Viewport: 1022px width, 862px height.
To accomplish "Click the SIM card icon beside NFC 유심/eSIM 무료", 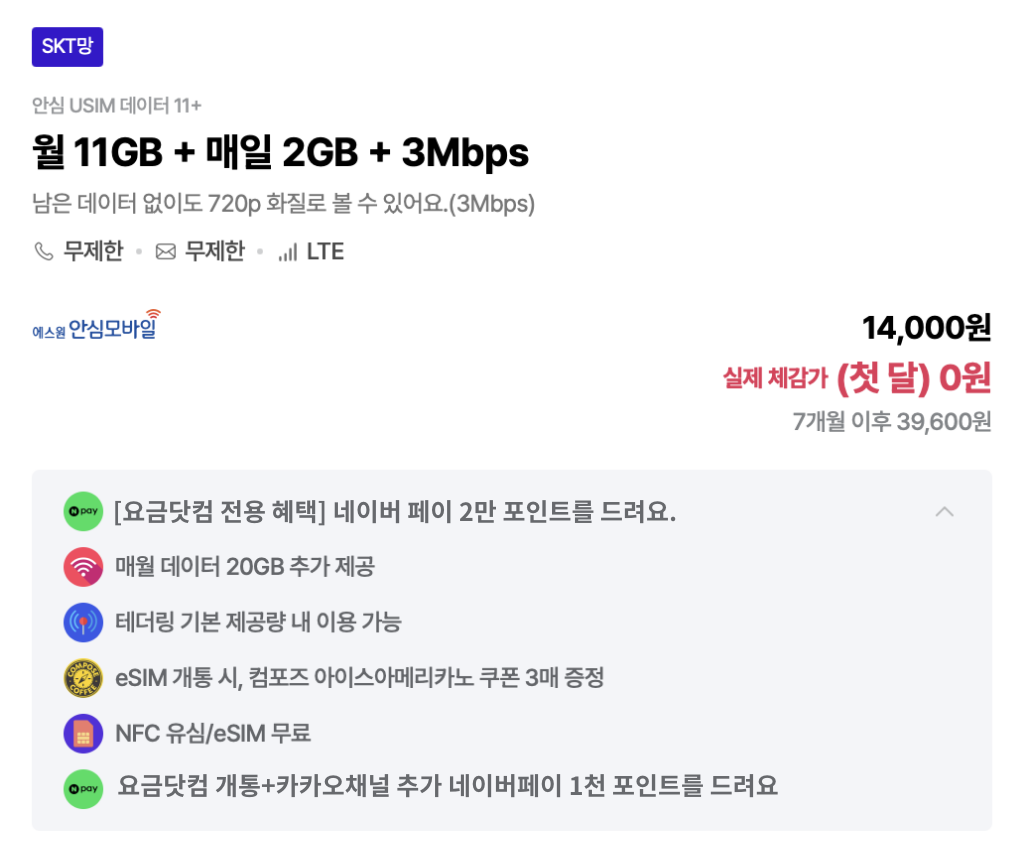I will 84,733.
